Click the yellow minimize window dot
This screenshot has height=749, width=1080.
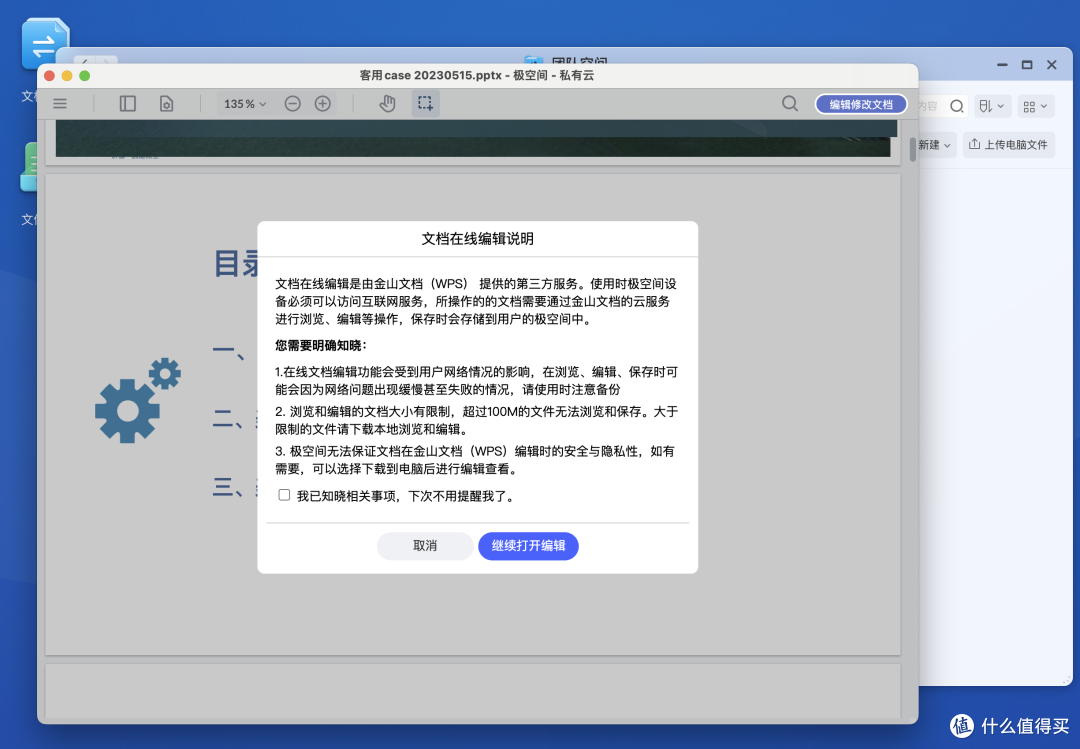click(67, 76)
